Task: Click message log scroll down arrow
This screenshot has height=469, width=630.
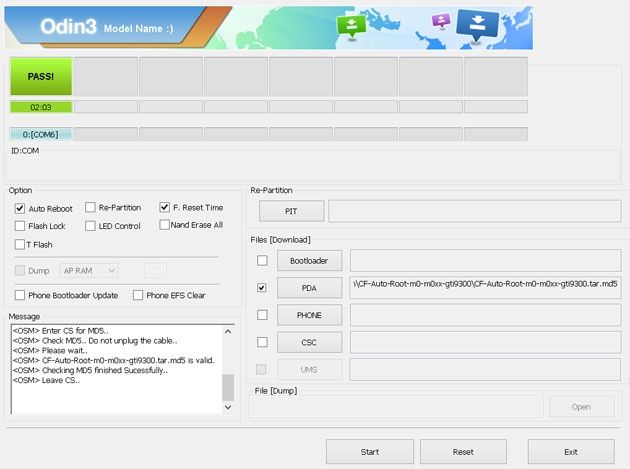Action: point(228,407)
